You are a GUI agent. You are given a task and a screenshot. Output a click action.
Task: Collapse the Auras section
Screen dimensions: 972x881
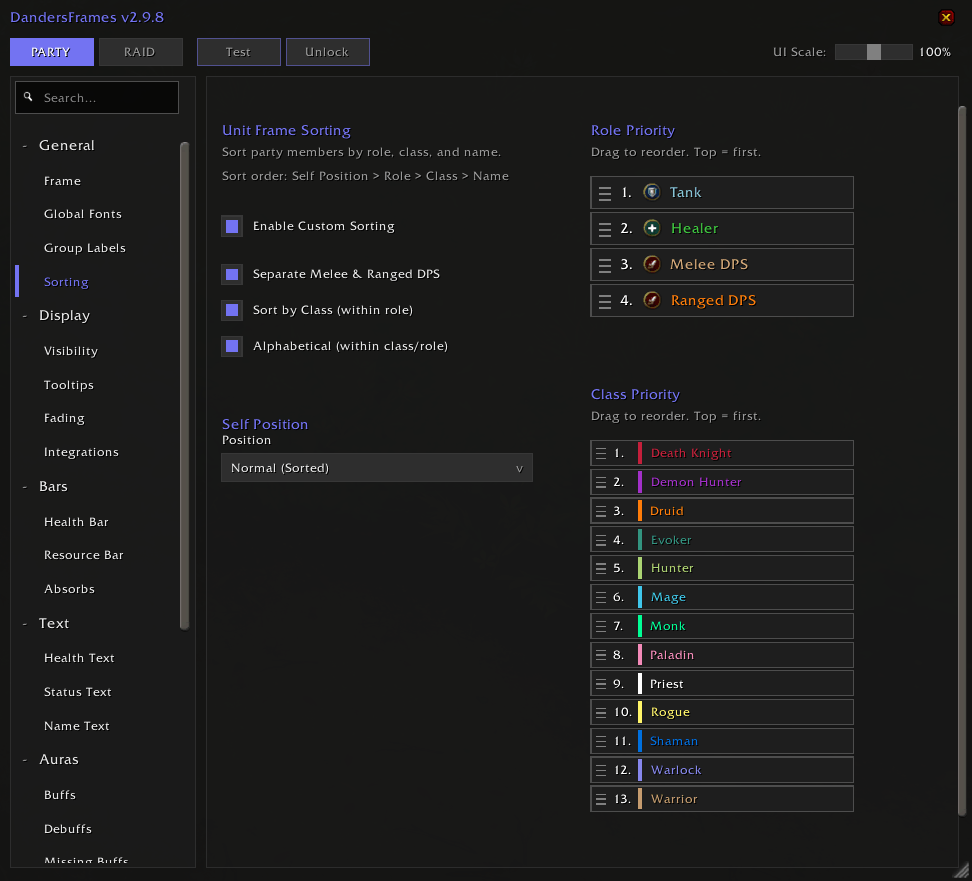(25, 759)
